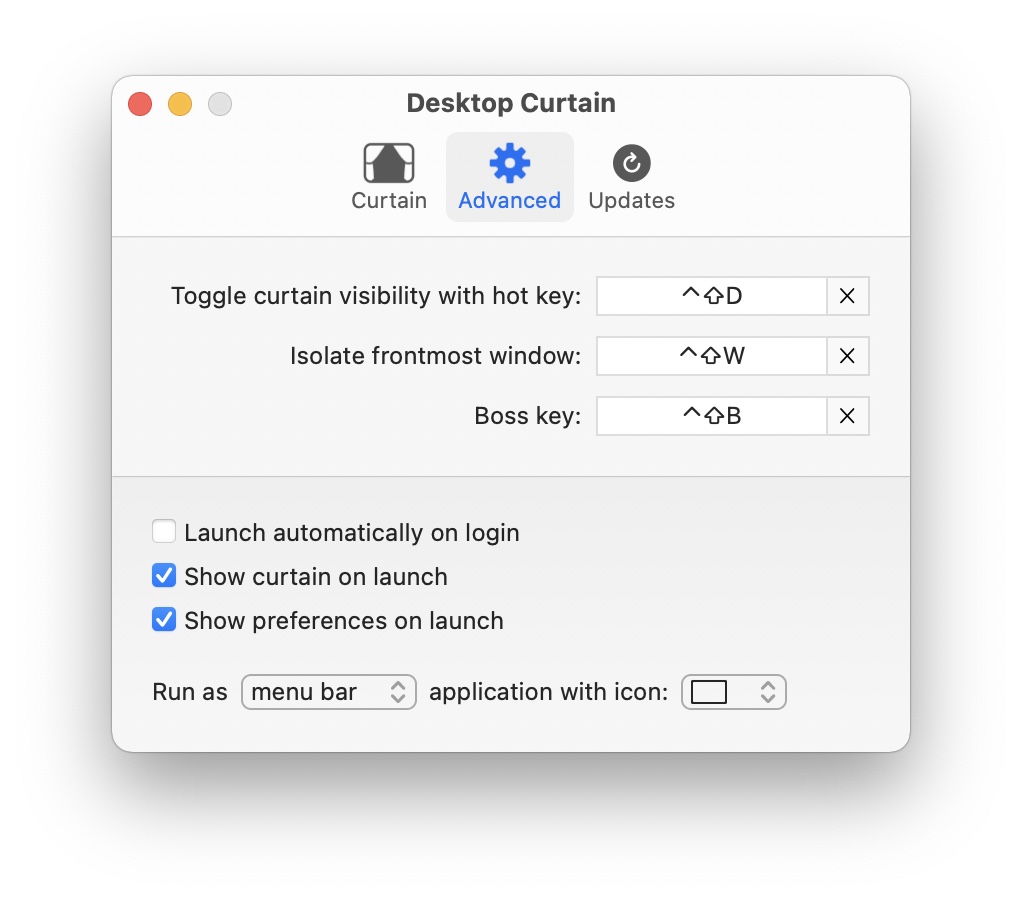Select the Isolate frontmost window shortcut field
The image size is (1022, 900).
tap(711, 356)
